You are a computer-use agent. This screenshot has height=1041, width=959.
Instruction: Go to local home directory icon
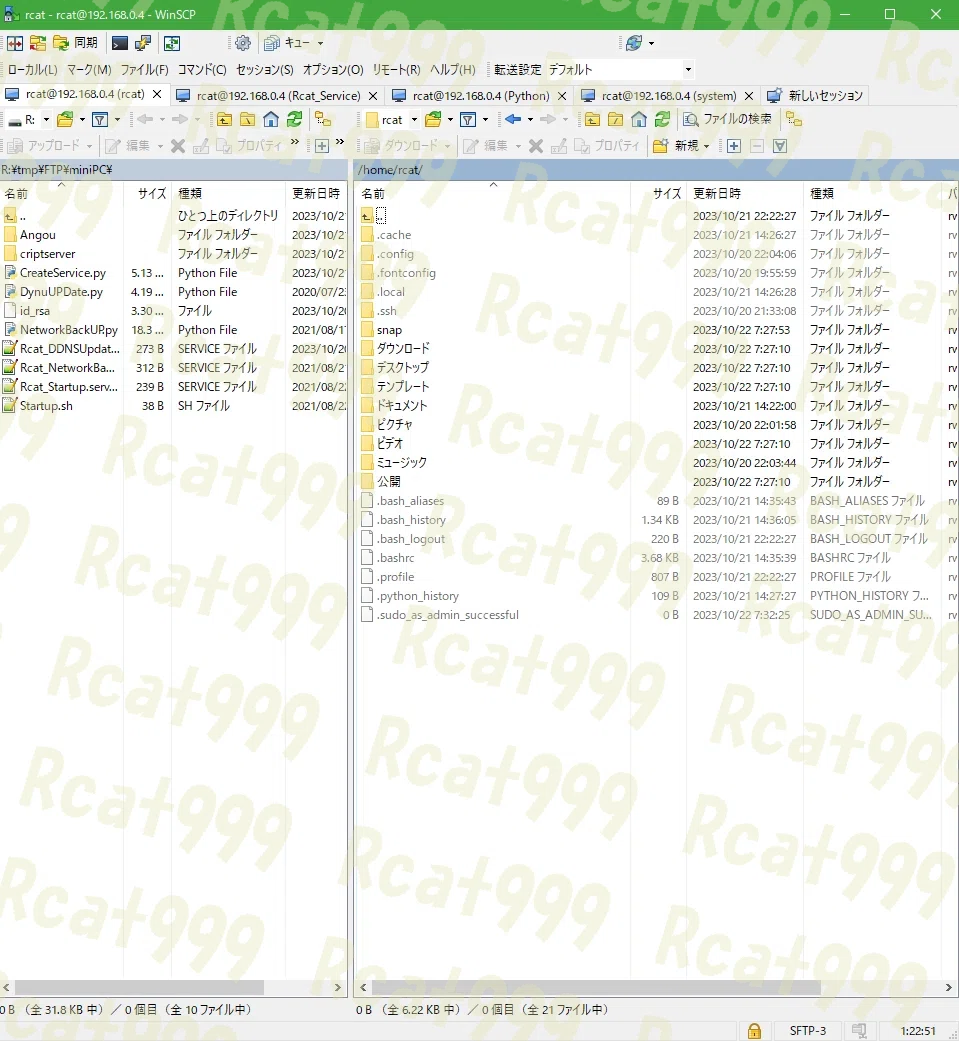[x=271, y=120]
